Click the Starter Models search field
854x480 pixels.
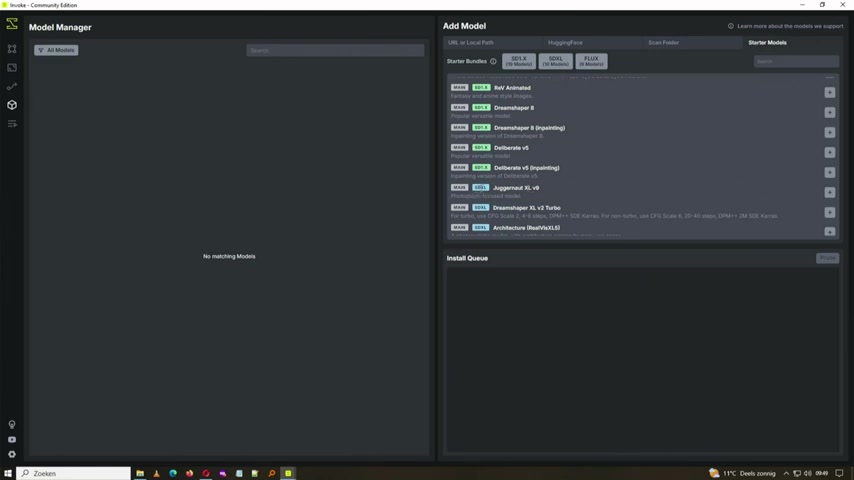[796, 62]
